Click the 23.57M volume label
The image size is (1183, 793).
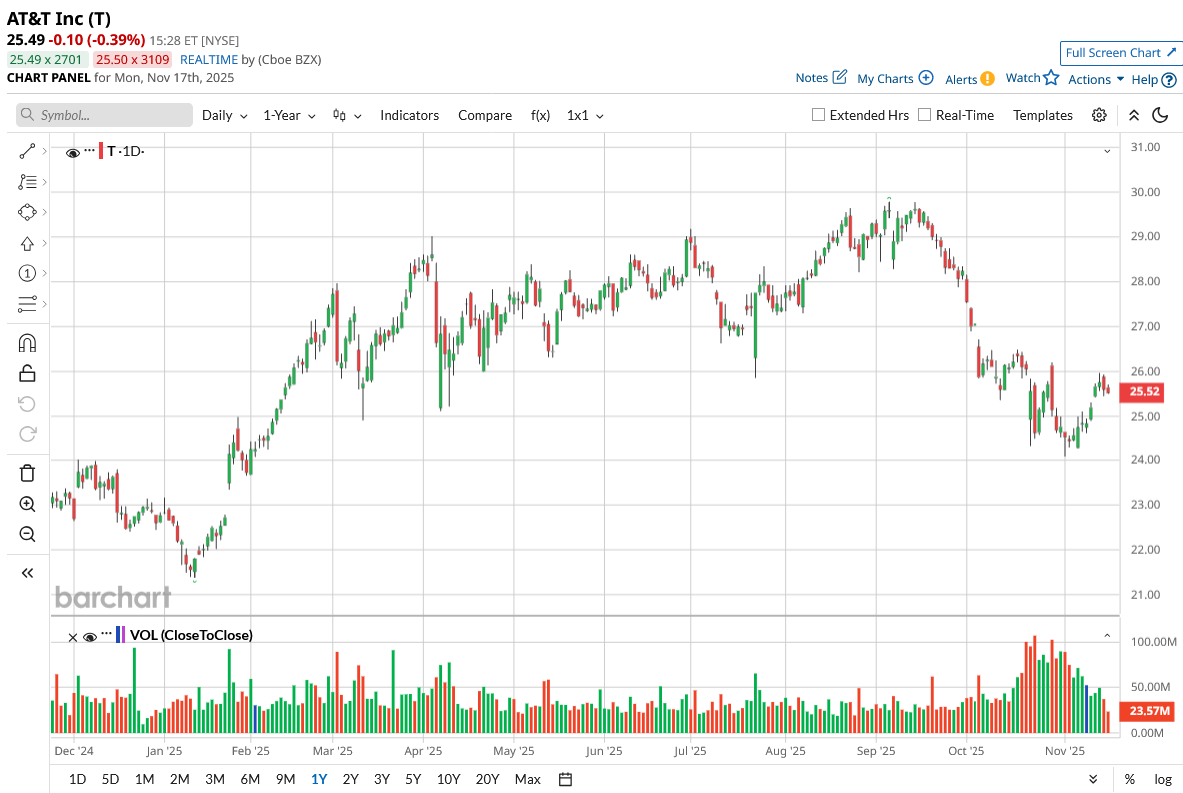click(1148, 711)
